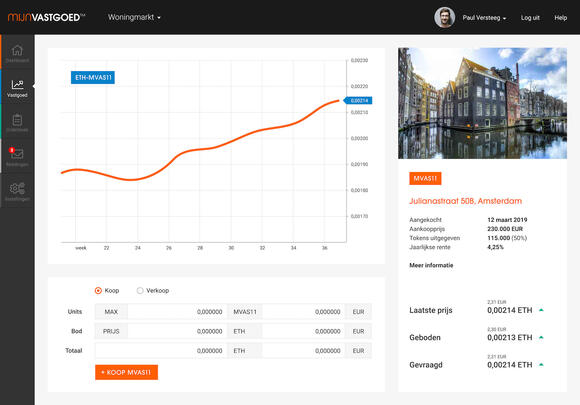
Task: Expand the Woningmarkt dropdown
Action: coord(134,17)
